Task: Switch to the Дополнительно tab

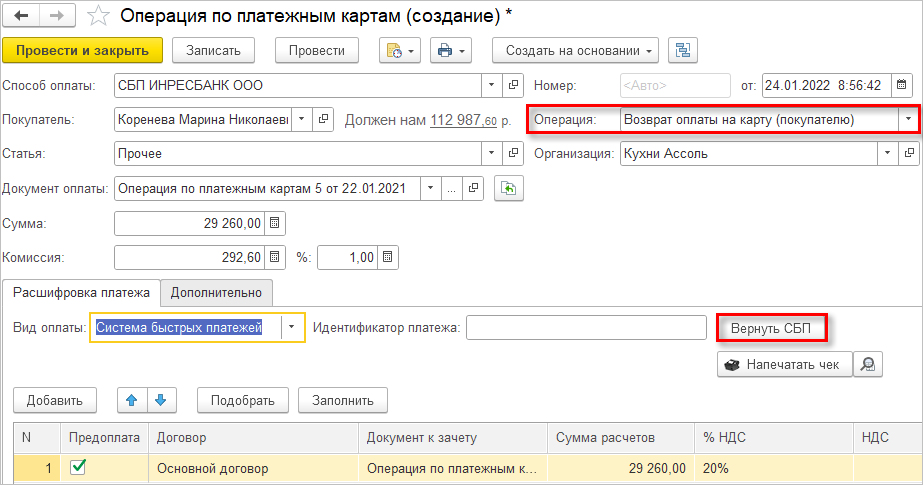Action: tap(216, 292)
